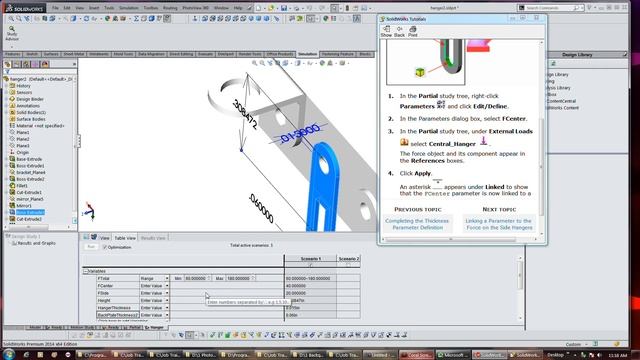Select the Sheet Metal command tab
640x360 pixels.
click(74, 54)
